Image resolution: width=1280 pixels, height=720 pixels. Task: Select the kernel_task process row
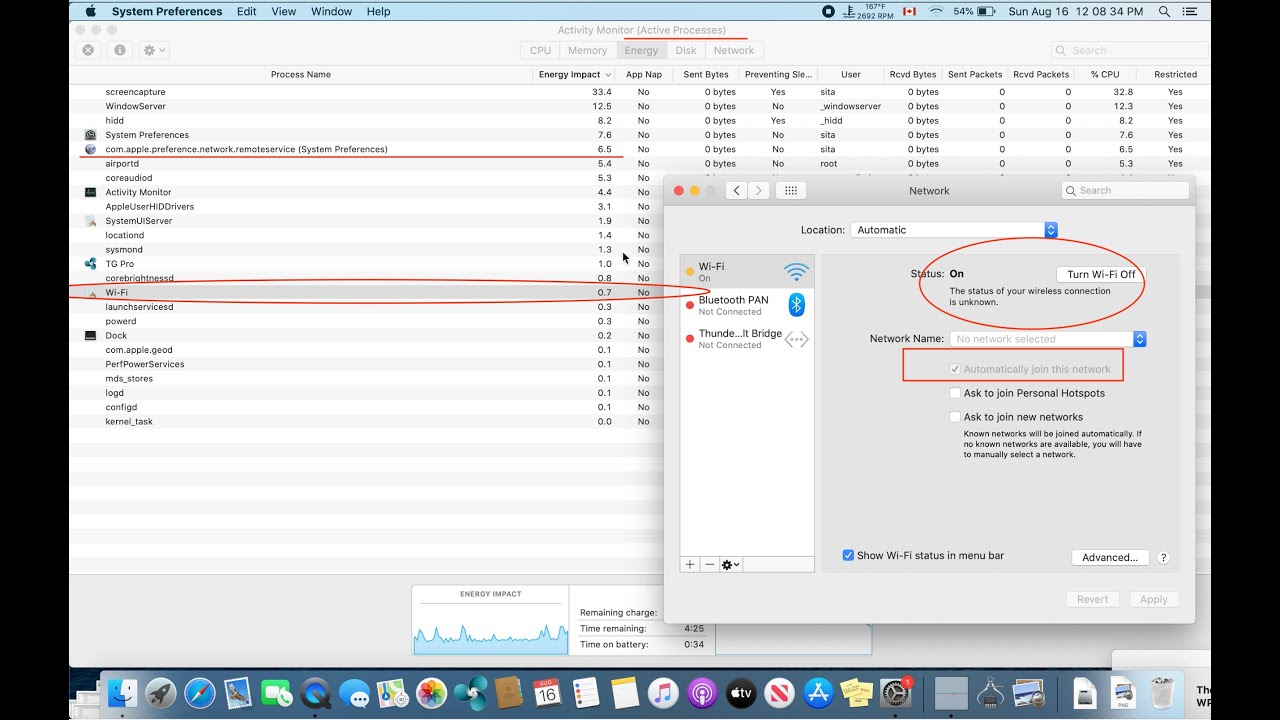[366, 422]
